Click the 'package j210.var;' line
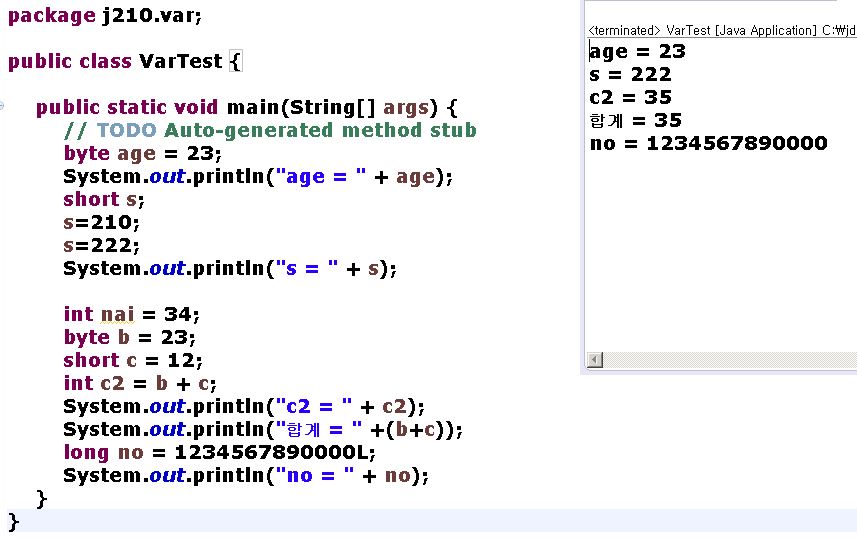857x541 pixels. pos(105,15)
